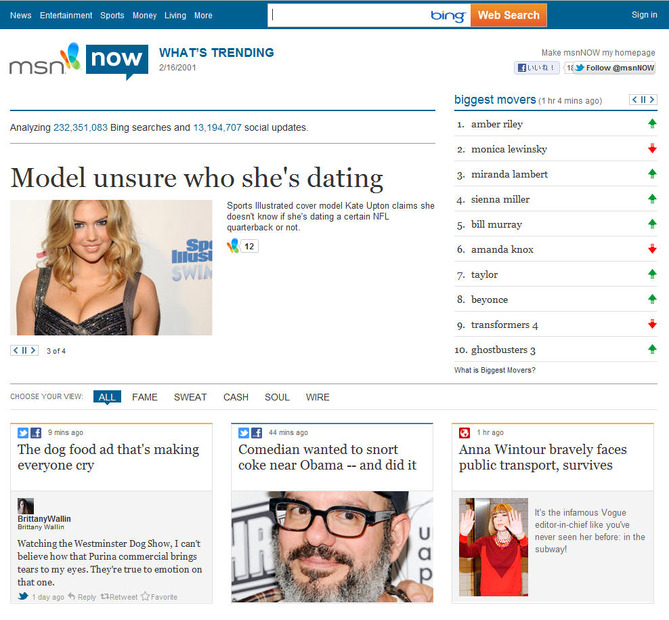Click green up arrow beside beyonce
669x620 pixels.
pos(652,299)
